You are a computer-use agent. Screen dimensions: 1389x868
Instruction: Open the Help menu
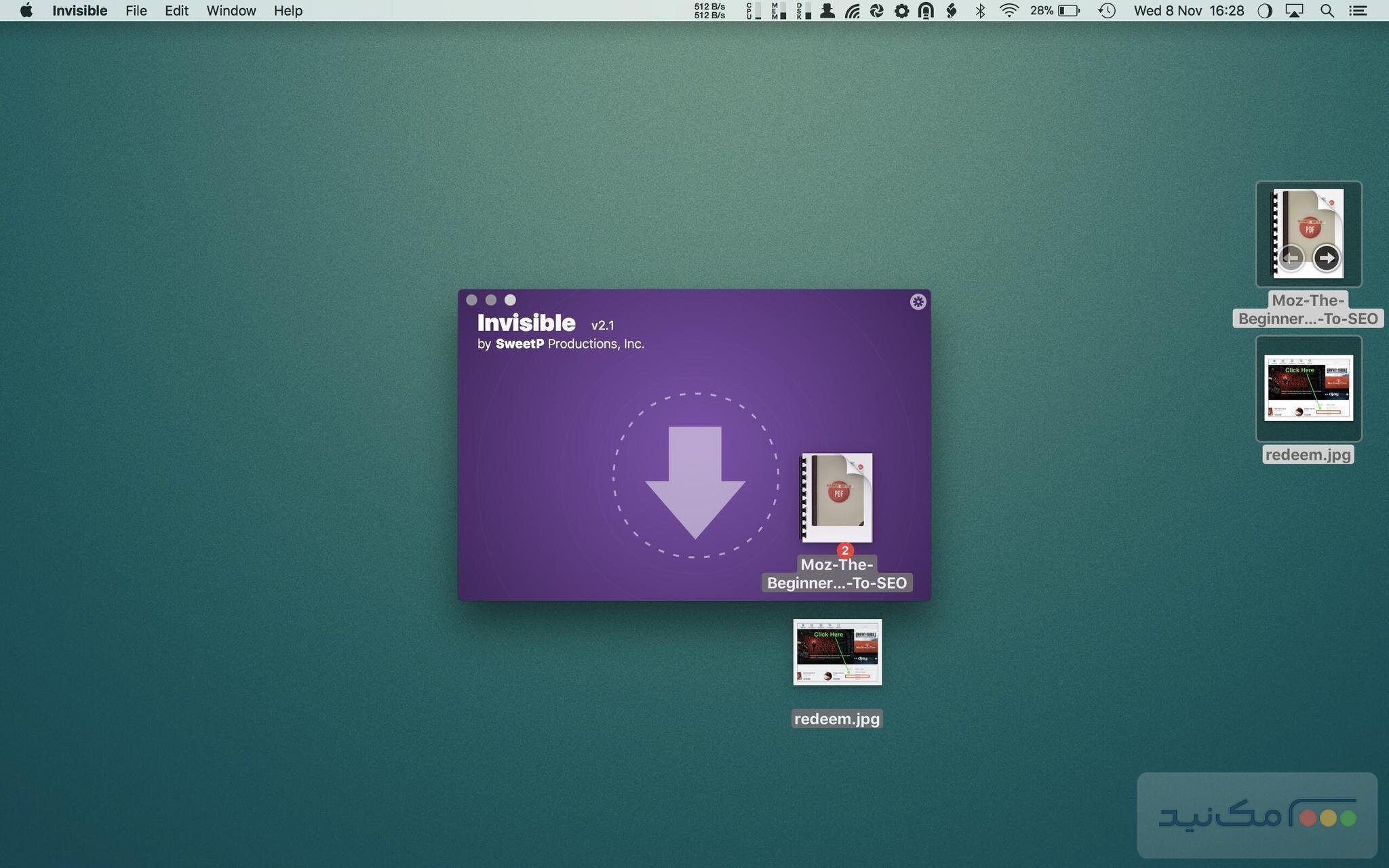click(288, 11)
